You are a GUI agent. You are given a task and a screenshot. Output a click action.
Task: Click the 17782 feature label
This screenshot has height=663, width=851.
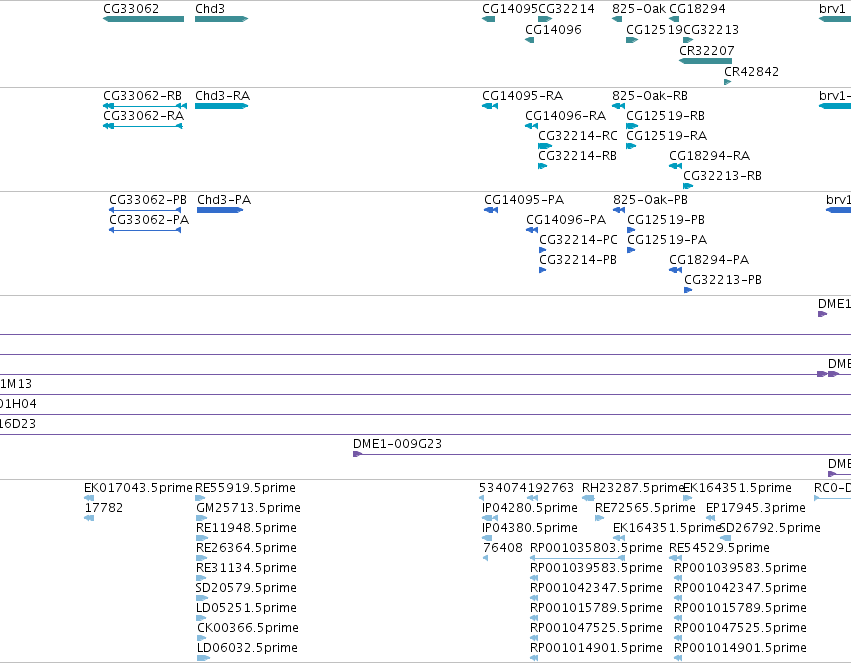104,508
